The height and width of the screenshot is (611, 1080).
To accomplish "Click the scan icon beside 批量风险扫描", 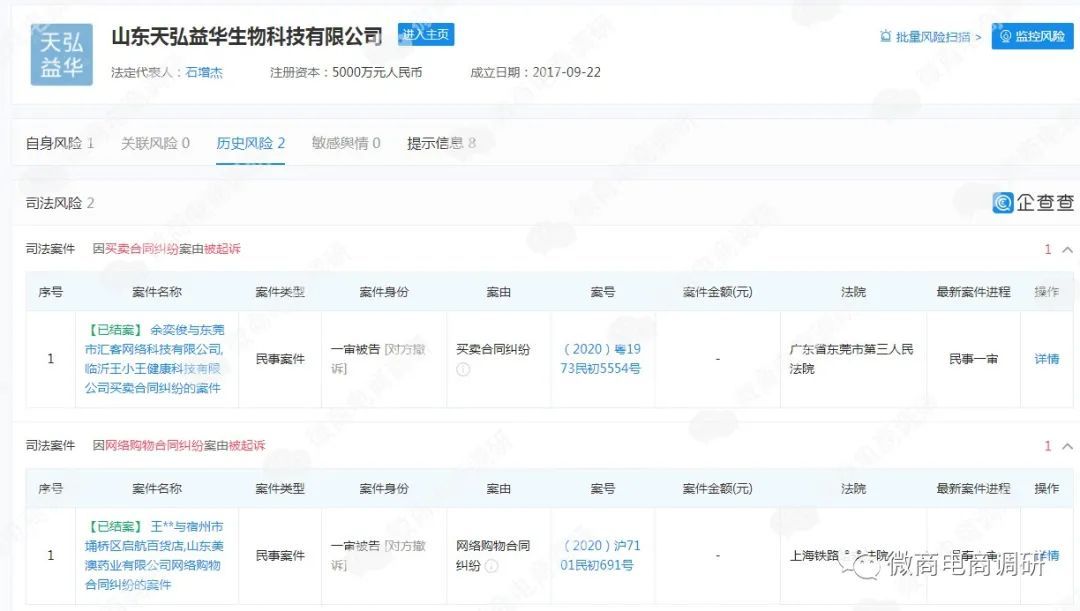I will 884,37.
